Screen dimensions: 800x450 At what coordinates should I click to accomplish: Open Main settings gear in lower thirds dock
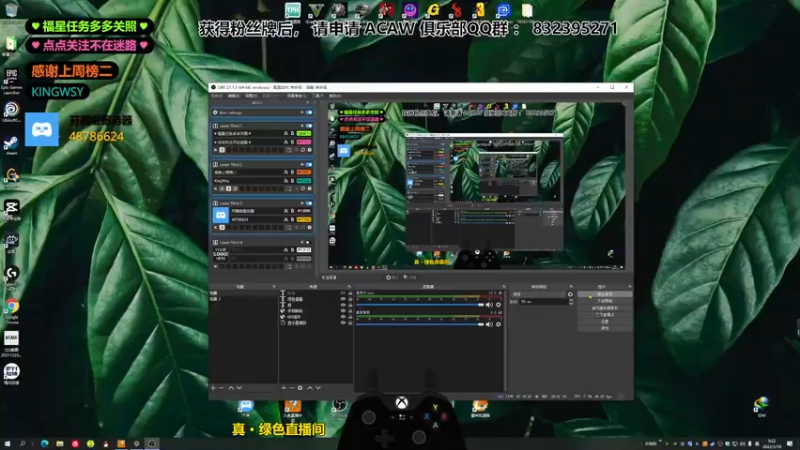click(215, 112)
